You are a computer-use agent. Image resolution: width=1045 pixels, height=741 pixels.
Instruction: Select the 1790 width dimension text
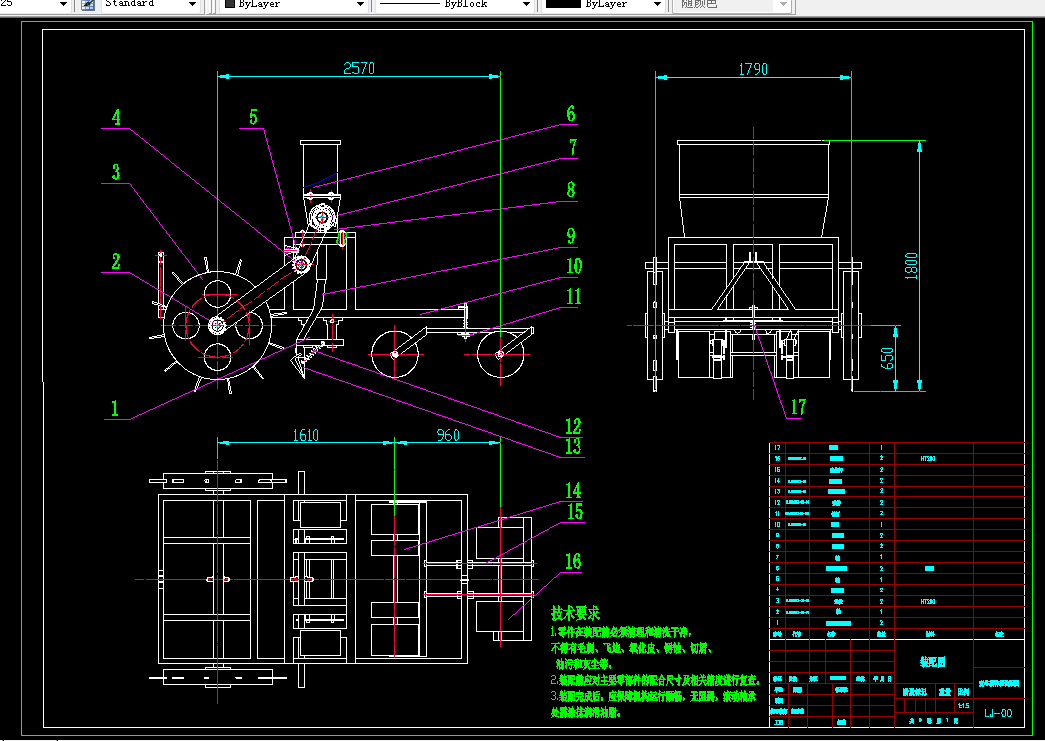753,69
